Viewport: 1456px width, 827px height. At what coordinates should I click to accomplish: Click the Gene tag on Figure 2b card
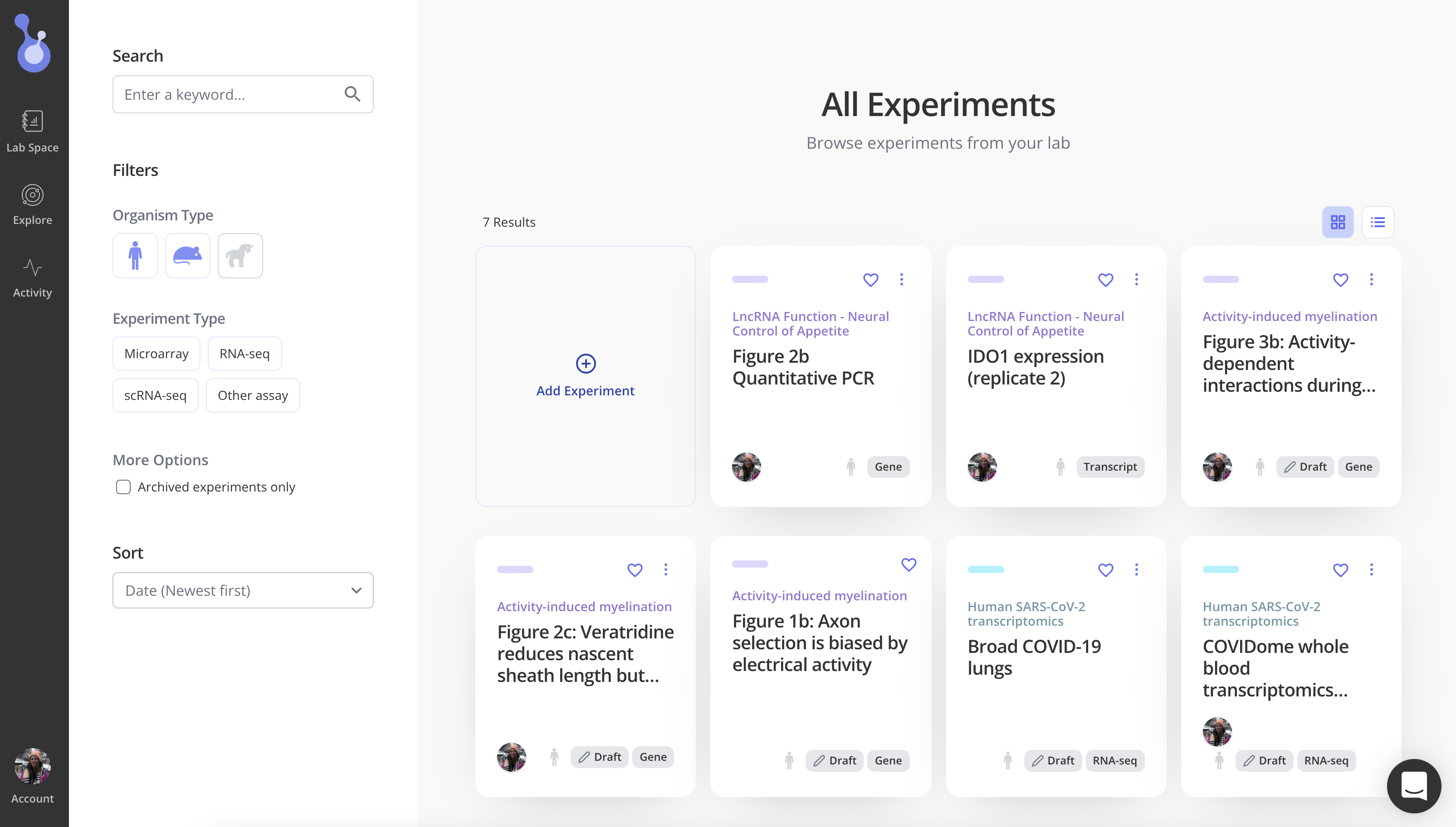(x=888, y=467)
